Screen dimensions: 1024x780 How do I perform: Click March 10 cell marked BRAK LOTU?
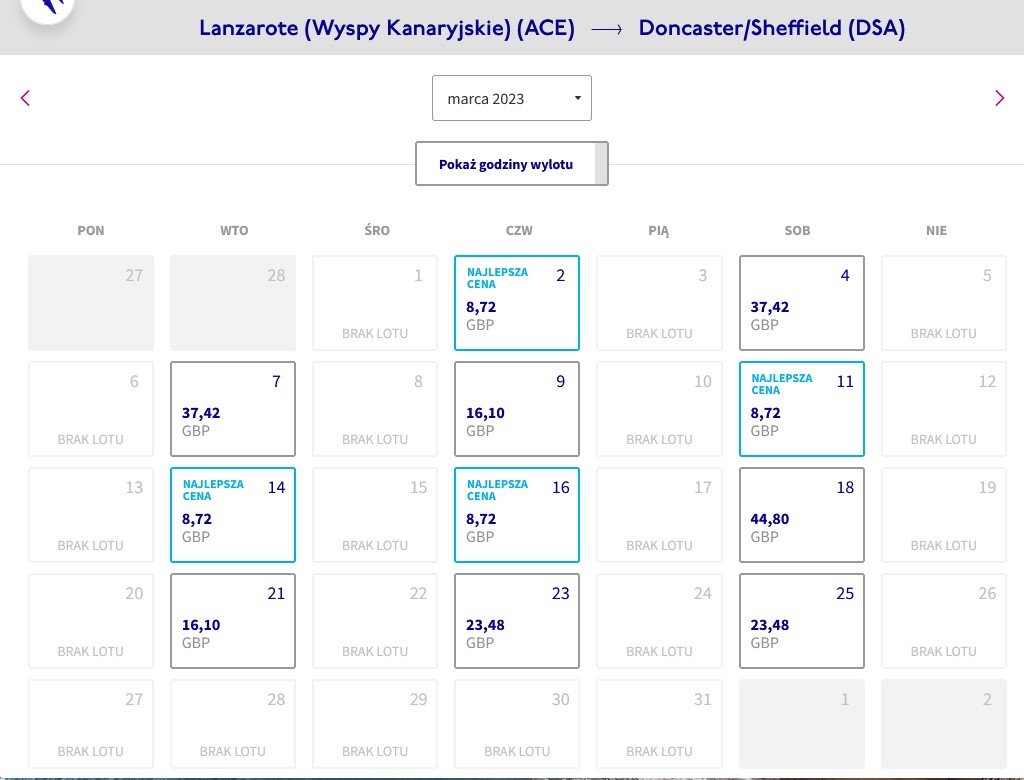(x=659, y=409)
